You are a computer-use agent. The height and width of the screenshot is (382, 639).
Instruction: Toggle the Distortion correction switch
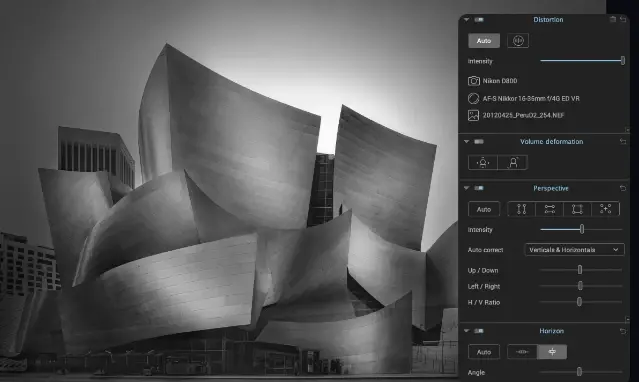point(479,20)
